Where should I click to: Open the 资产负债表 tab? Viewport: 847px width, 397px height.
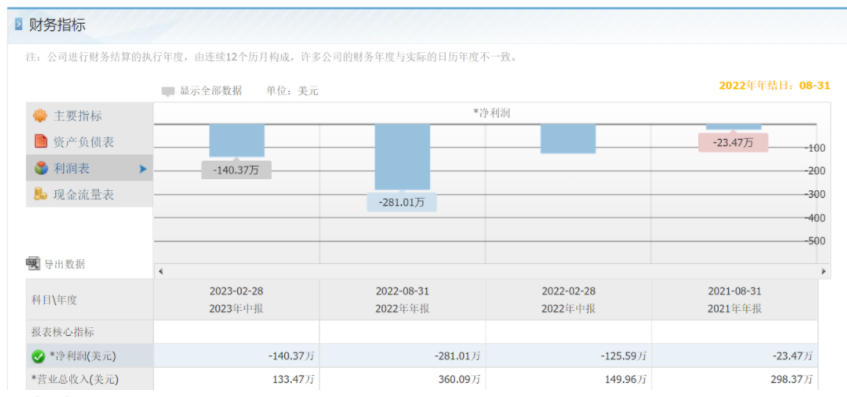pos(90,142)
